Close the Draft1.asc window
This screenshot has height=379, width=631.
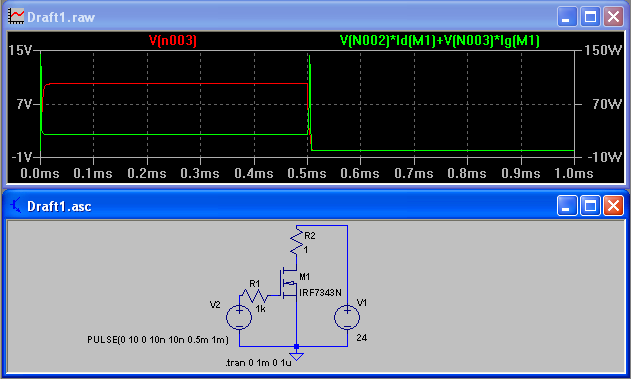pos(613,206)
